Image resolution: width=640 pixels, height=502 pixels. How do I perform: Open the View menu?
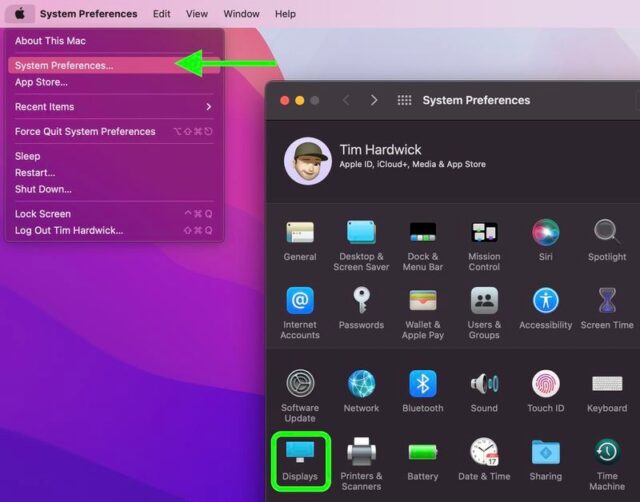[x=197, y=14]
